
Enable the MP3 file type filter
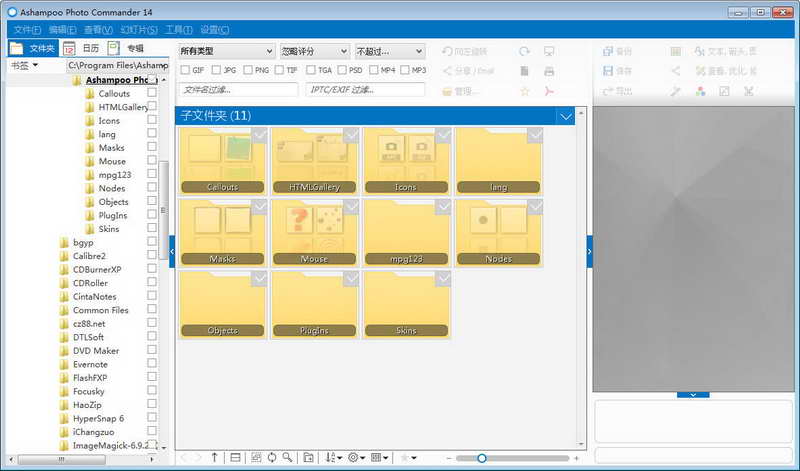pyautogui.click(x=405, y=70)
